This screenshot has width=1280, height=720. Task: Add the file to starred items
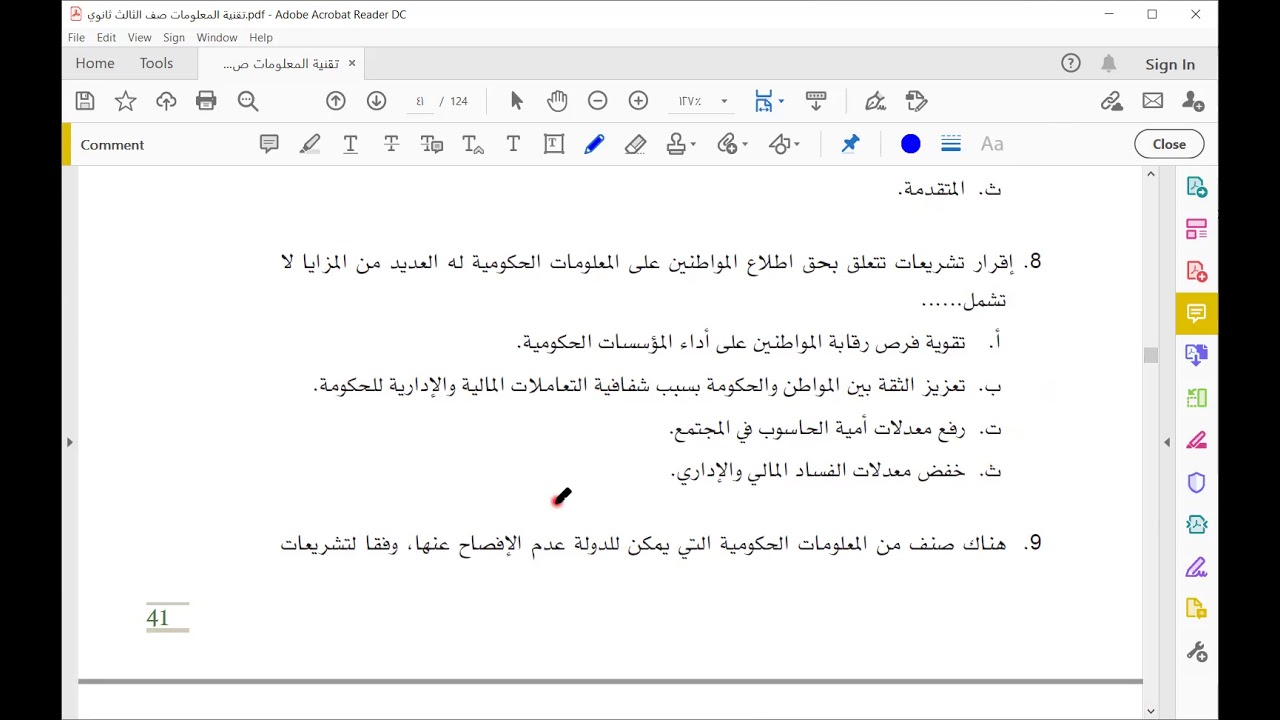click(125, 101)
